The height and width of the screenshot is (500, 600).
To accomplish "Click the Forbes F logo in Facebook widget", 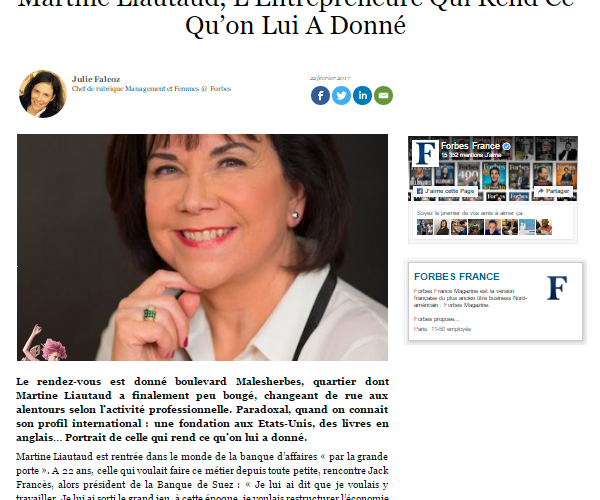I will 426,153.
